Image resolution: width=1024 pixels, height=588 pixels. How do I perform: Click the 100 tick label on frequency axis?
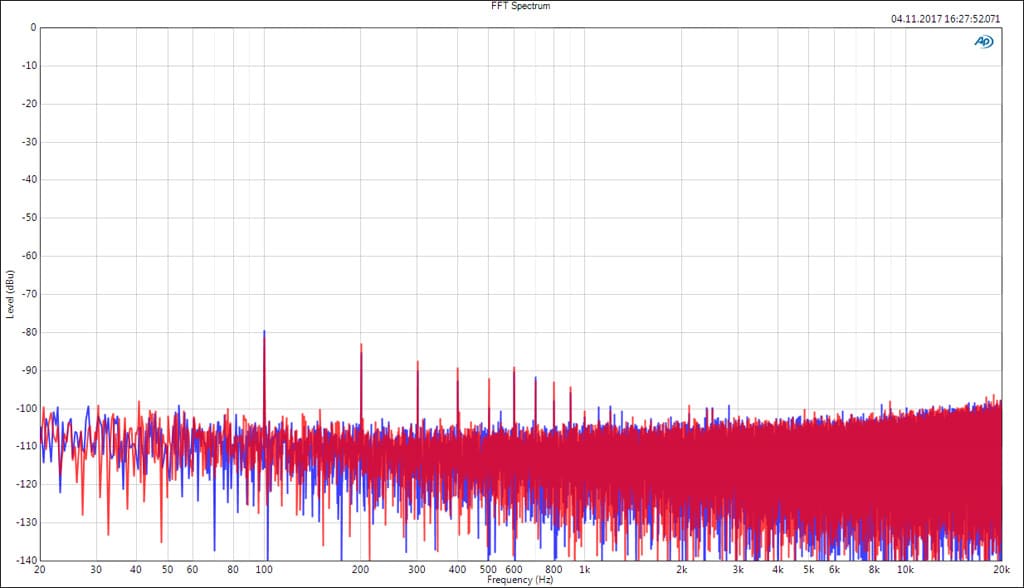(264, 569)
